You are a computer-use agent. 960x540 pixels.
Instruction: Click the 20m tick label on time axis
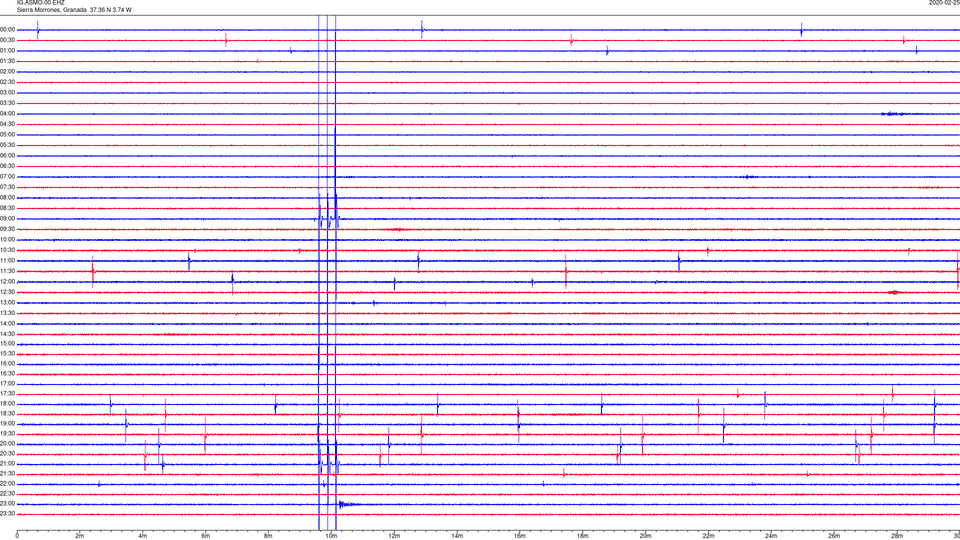(x=645, y=536)
